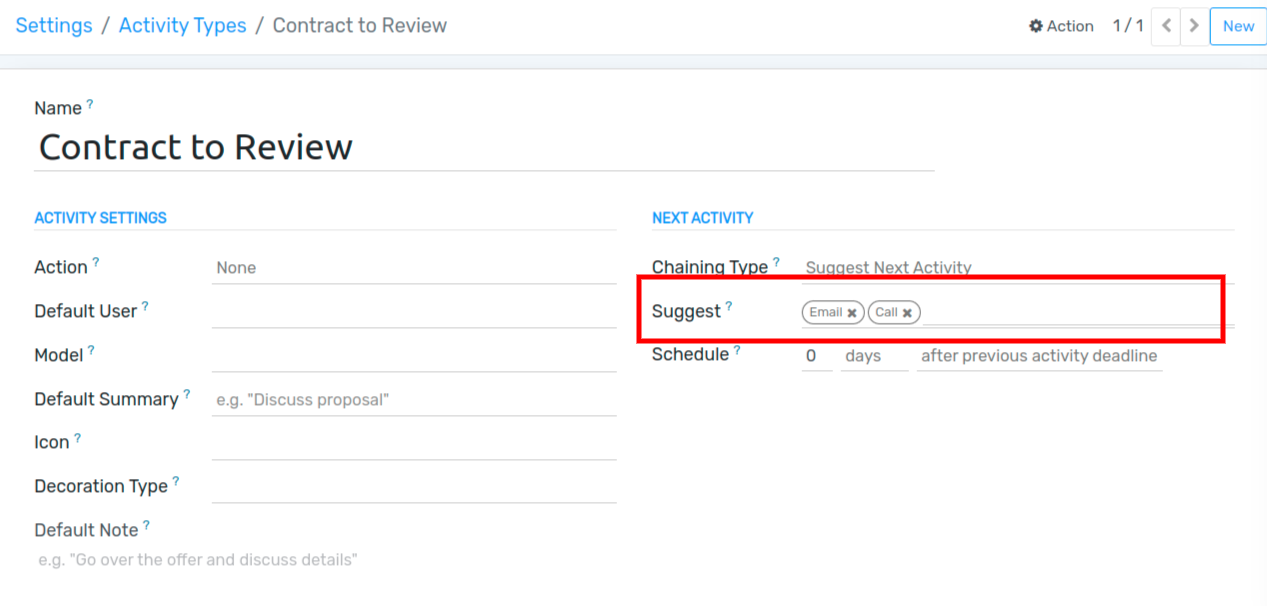This screenshot has height=606, width=1267.
Task: Open the Schedule days unit dropdown
Action: (874, 356)
